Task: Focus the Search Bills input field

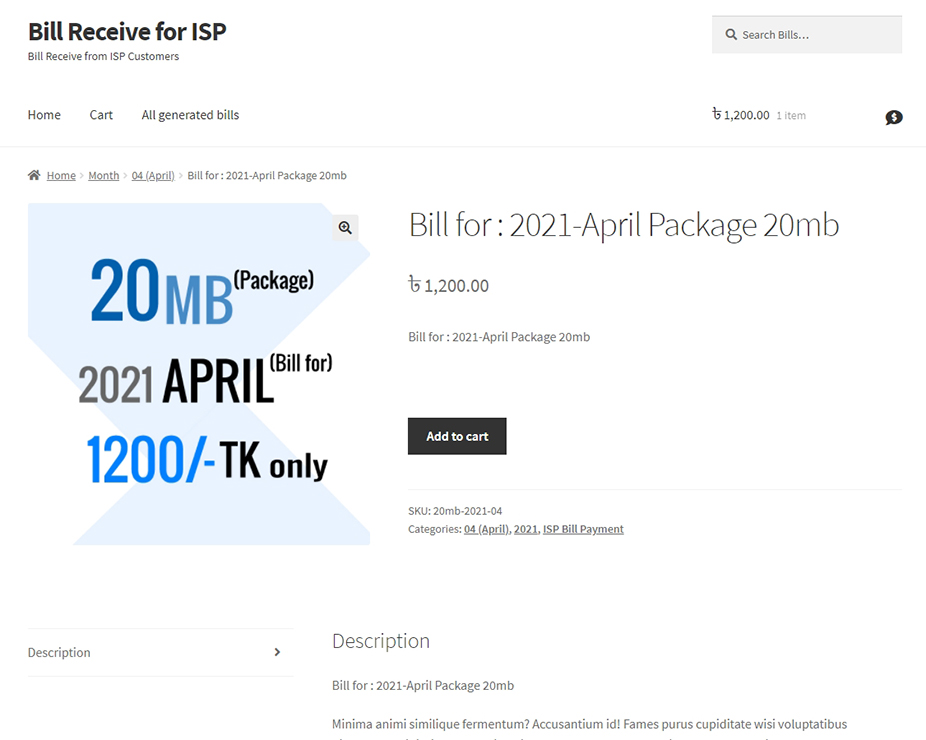Action: point(815,35)
